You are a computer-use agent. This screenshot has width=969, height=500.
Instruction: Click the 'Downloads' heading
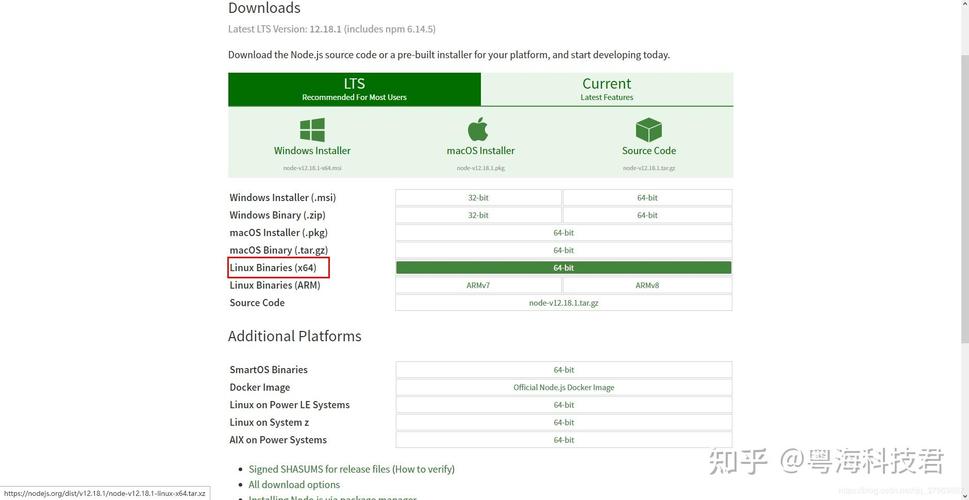coord(264,8)
